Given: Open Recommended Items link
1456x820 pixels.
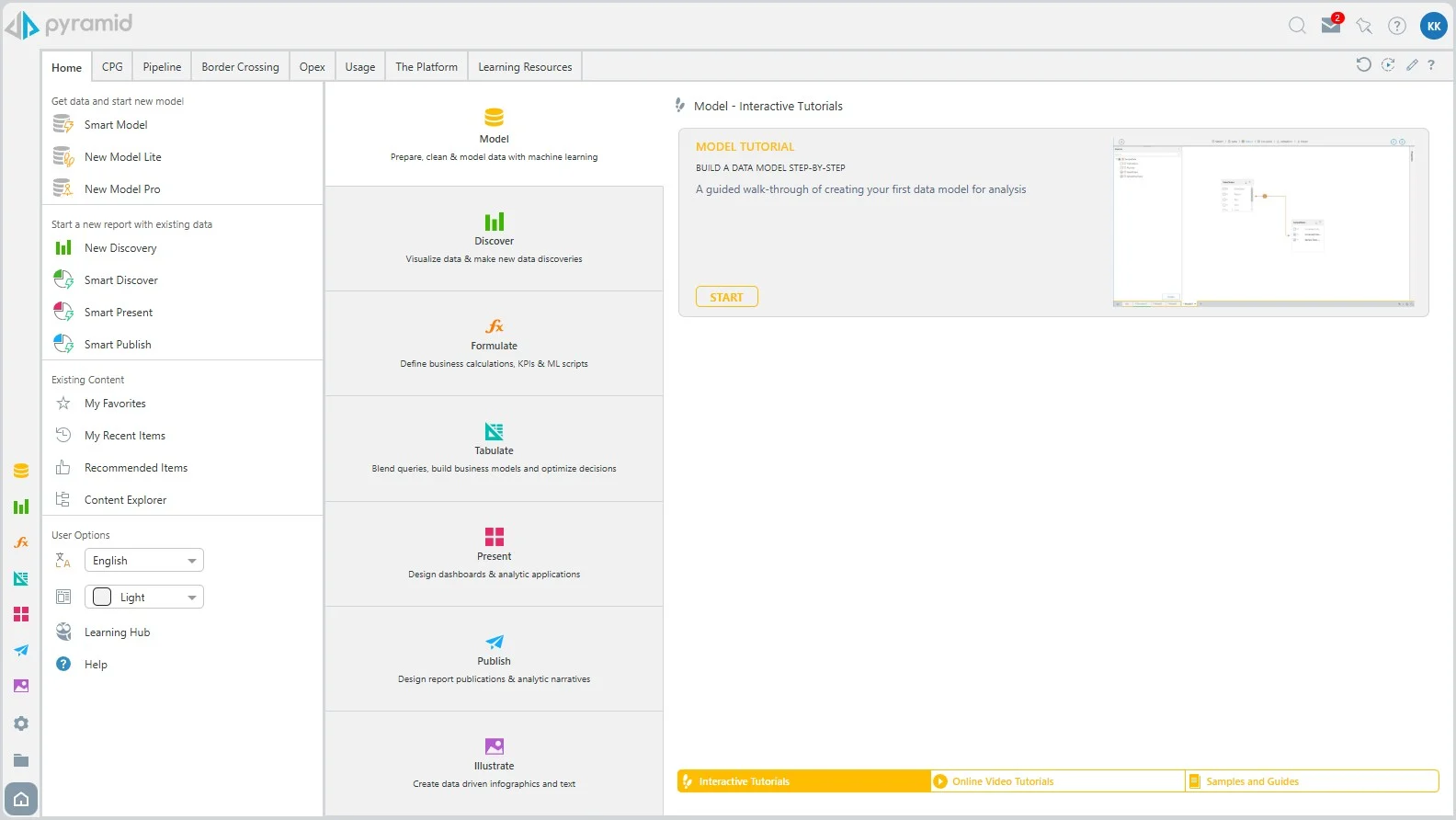Looking at the screenshot, I should pos(136,467).
